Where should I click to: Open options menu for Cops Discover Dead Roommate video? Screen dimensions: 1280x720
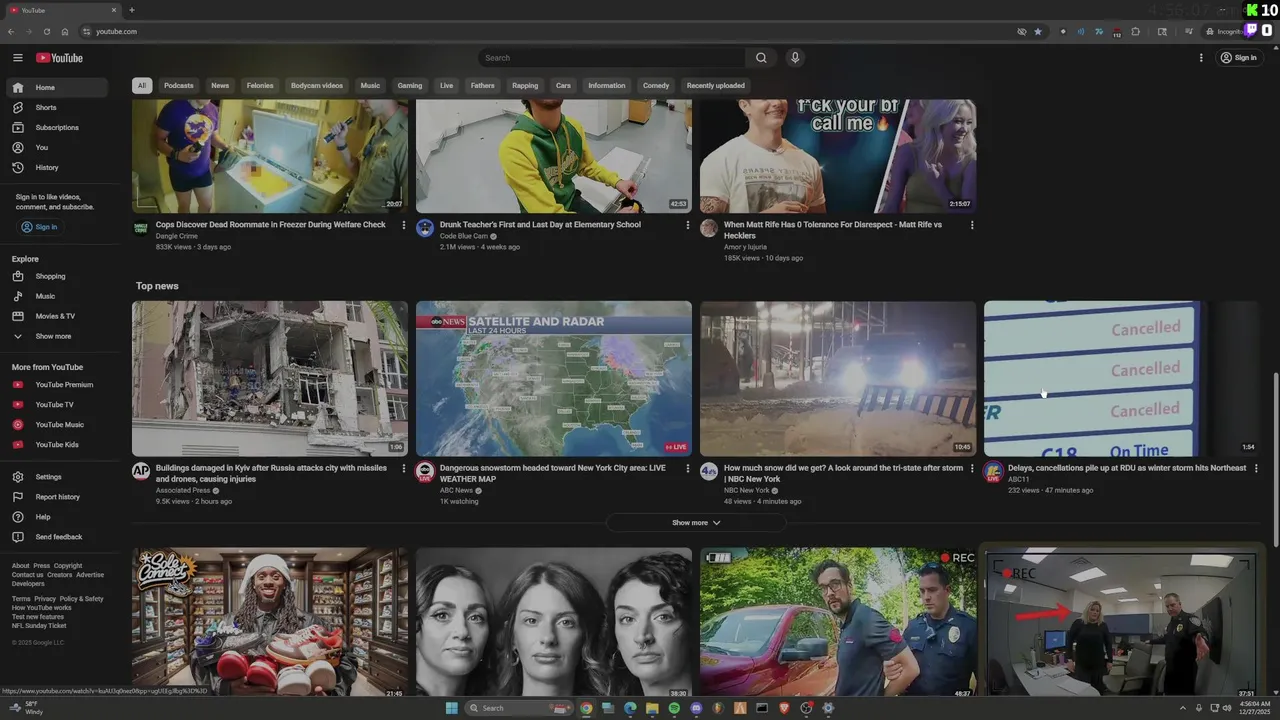tap(404, 226)
